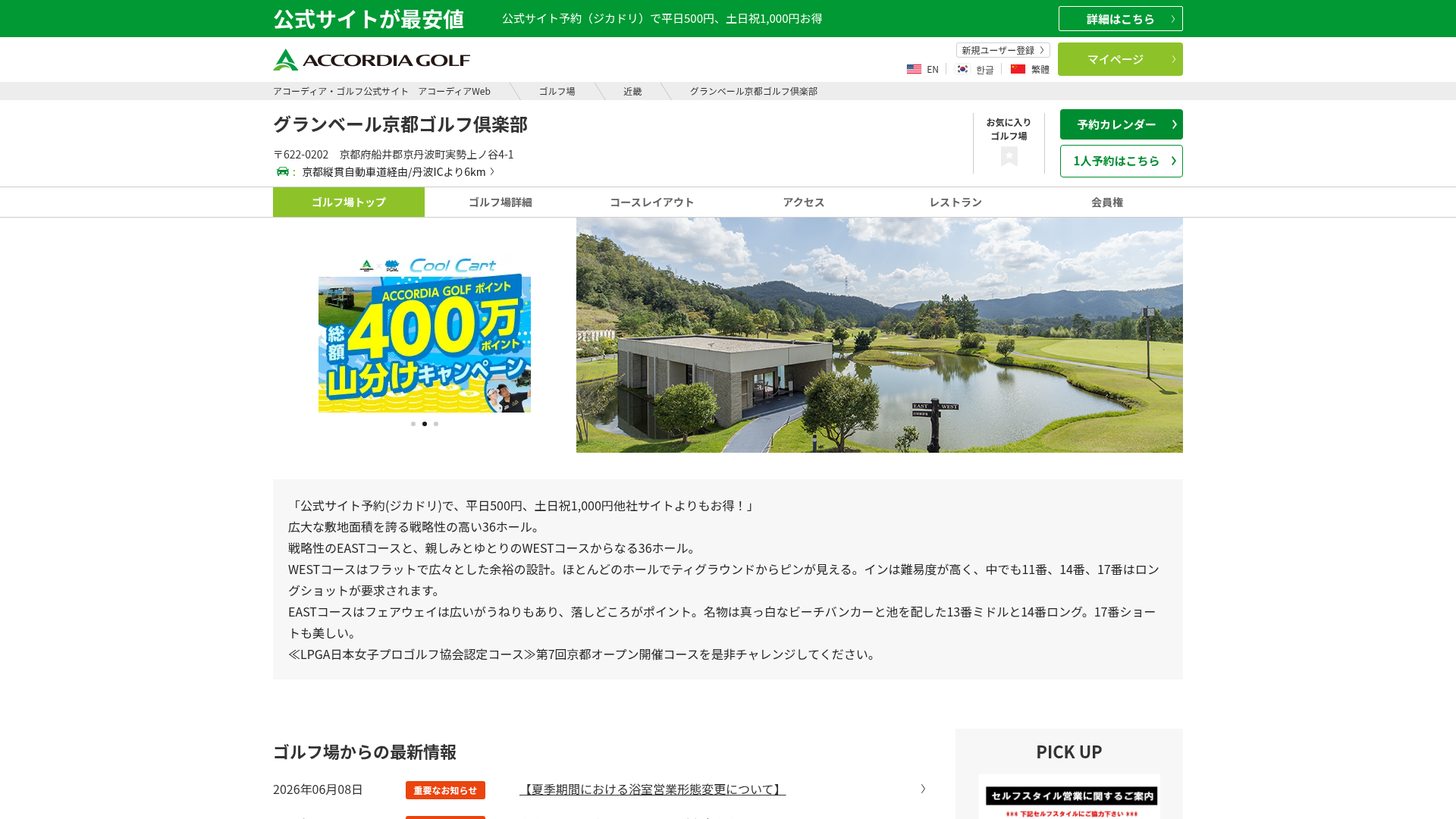The height and width of the screenshot is (819, 1456).
Task: Open 会員権 tab
Action: click(x=1107, y=202)
